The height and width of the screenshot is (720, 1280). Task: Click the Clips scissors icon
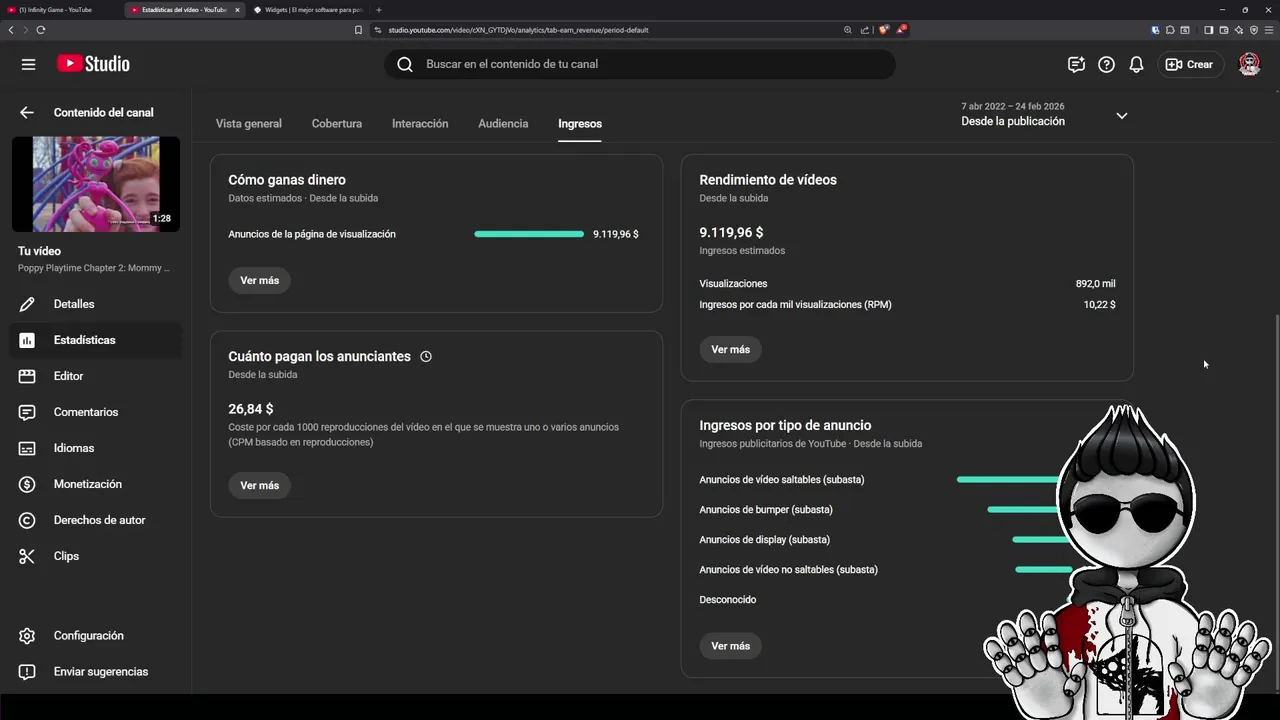click(x=27, y=556)
